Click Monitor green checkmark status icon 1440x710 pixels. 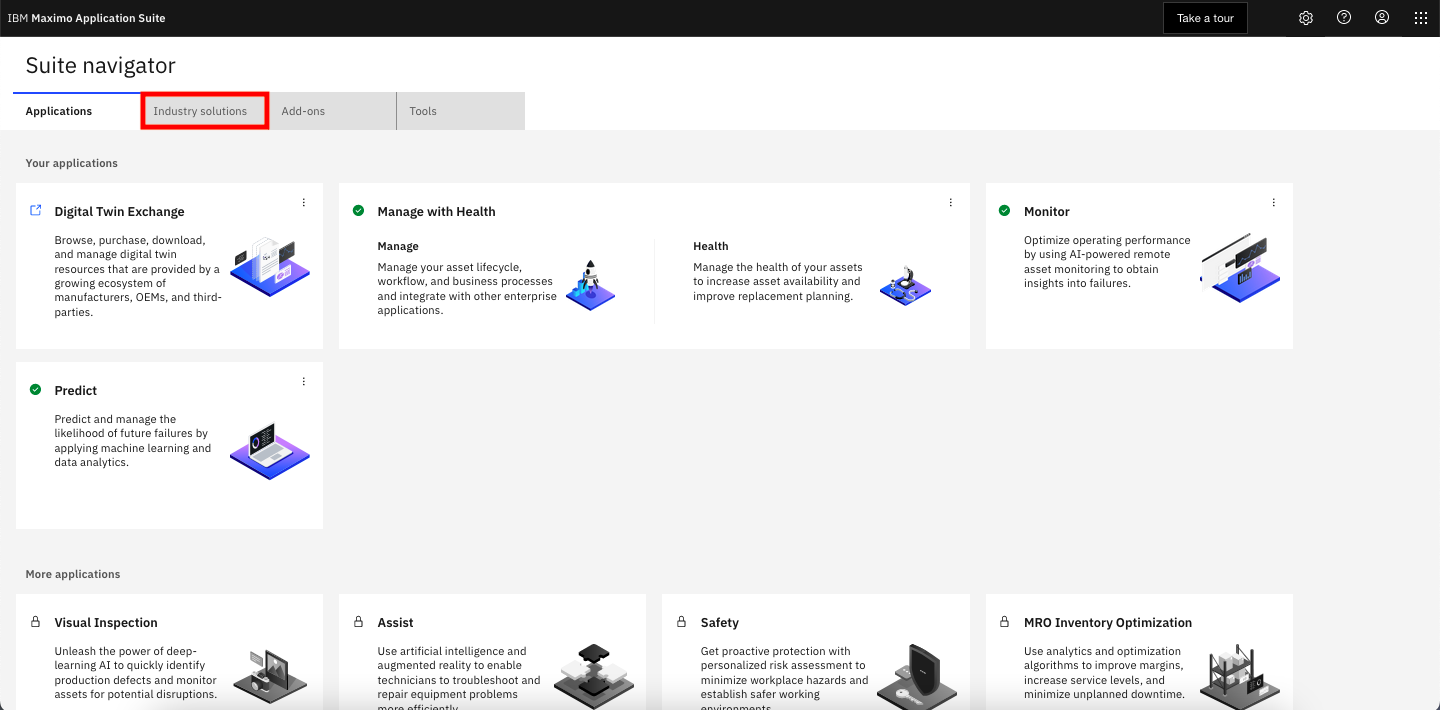coord(1005,211)
